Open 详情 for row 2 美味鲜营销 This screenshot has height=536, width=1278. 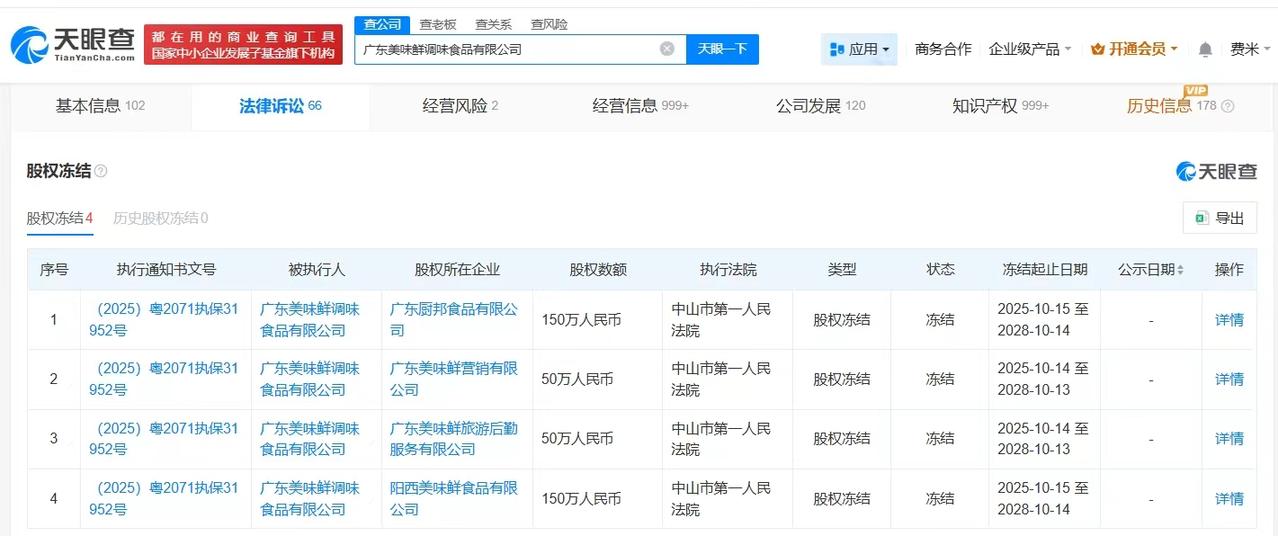(1229, 379)
